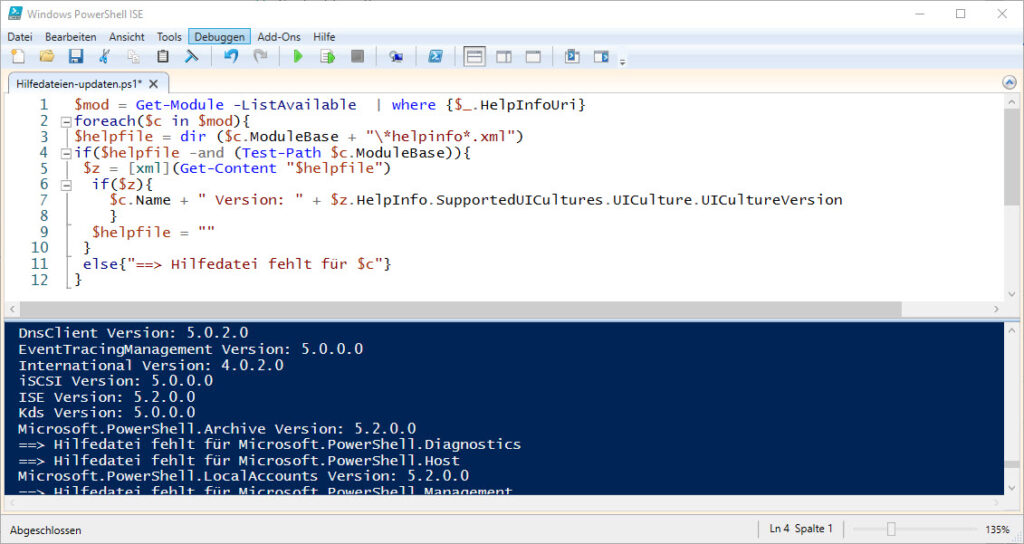1024x544 pixels.
Task: Show command add-on side pane icon
Action: 601,57
